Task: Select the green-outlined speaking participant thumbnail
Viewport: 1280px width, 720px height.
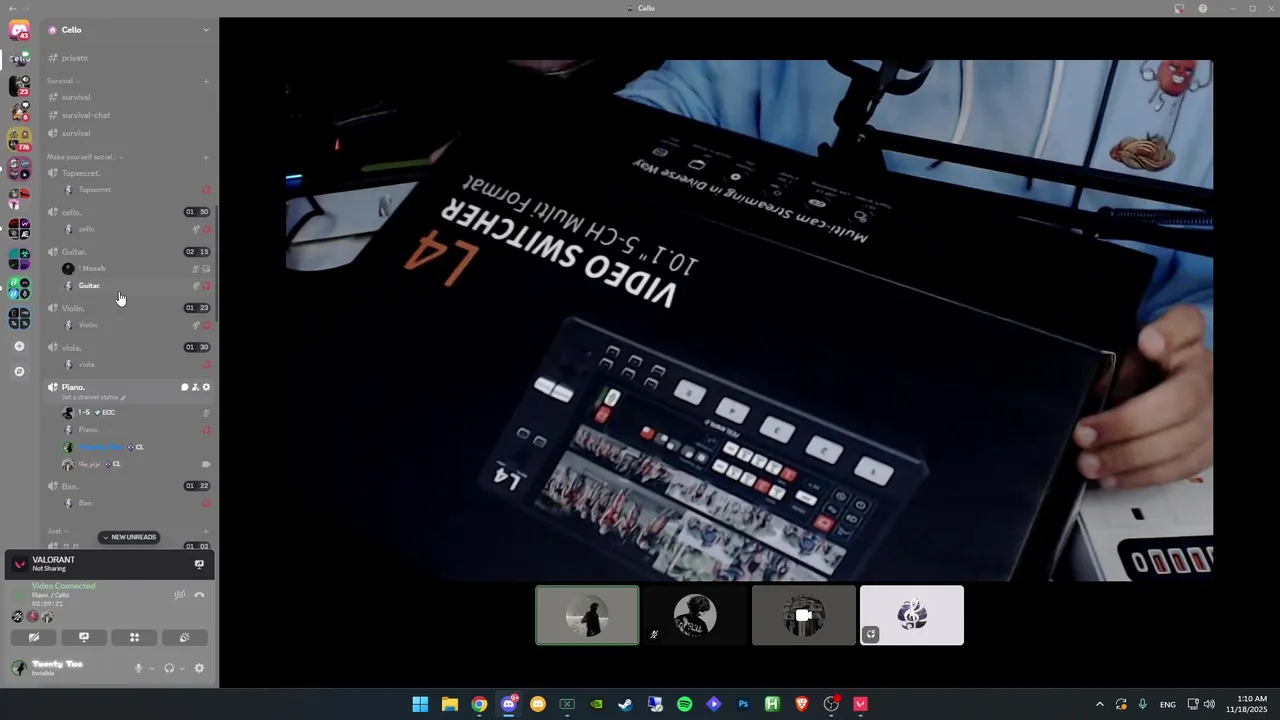Action: tap(587, 615)
